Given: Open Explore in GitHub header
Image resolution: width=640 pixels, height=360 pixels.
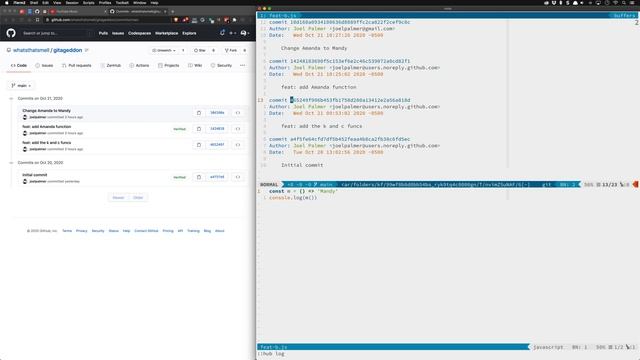Looking at the screenshot, I should [x=189, y=33].
